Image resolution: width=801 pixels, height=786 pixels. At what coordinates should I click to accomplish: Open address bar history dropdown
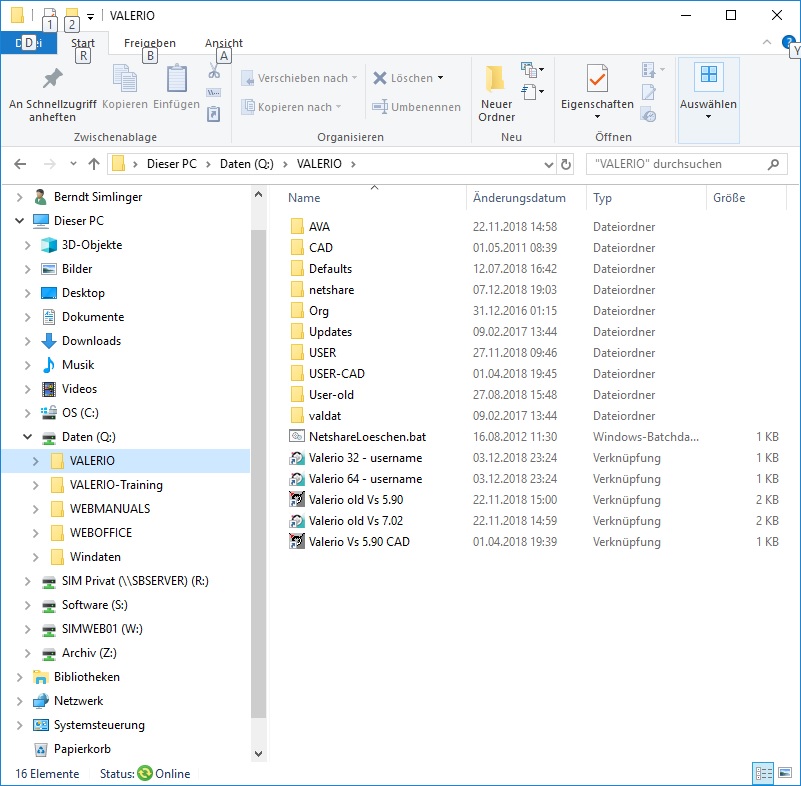click(x=549, y=164)
